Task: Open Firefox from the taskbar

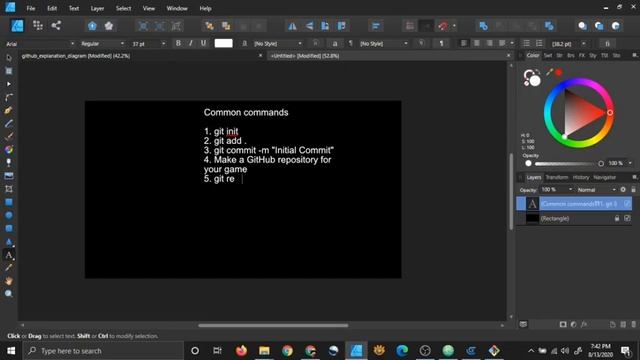Action: (x=241, y=351)
